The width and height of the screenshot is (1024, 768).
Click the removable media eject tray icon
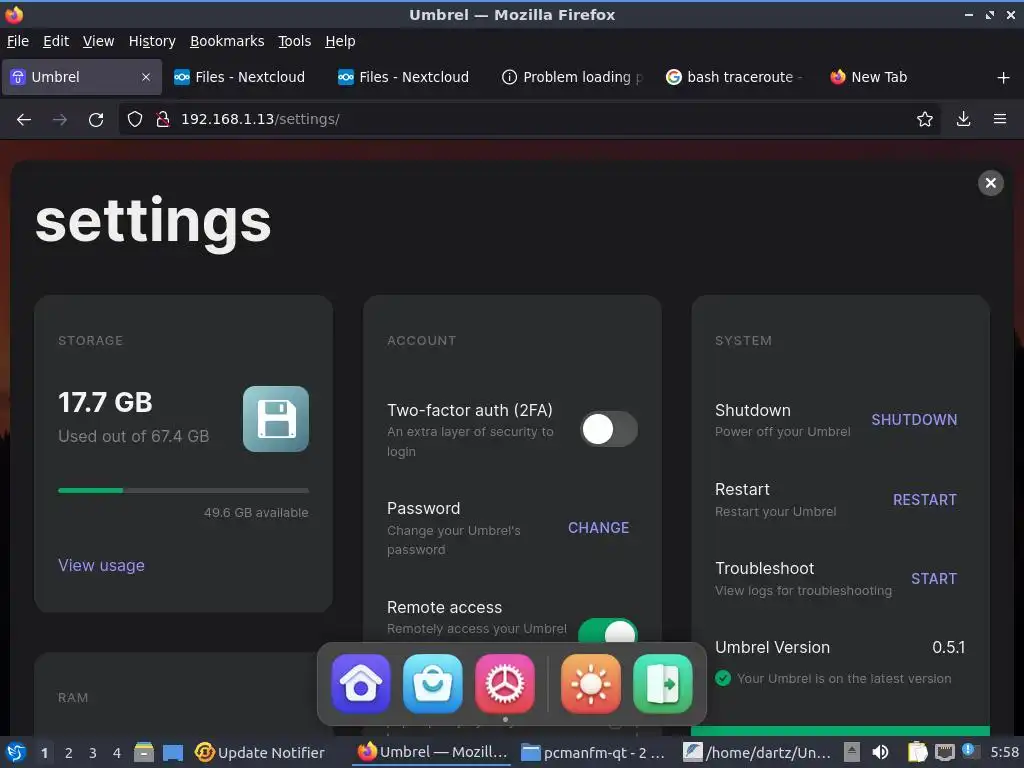coord(852,752)
